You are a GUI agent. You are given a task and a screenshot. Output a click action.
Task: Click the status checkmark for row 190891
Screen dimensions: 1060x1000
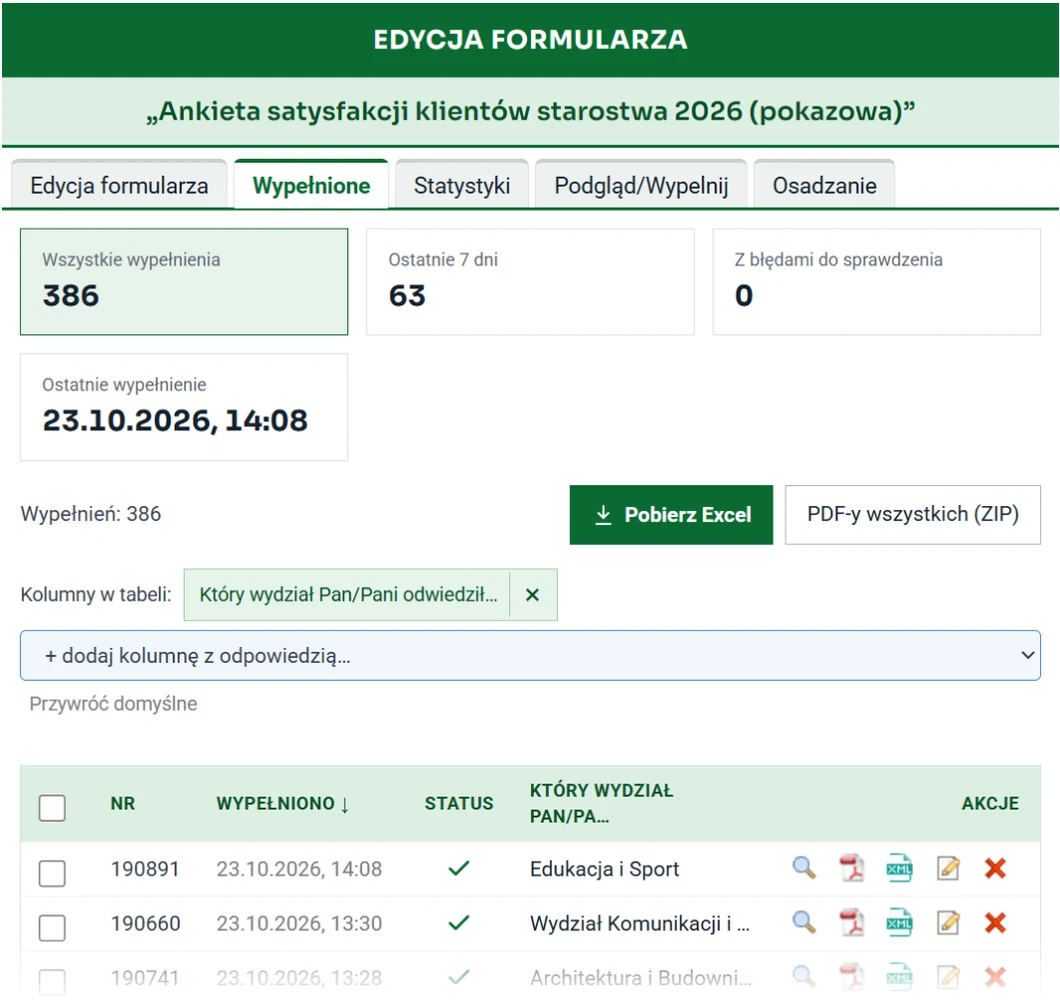459,867
